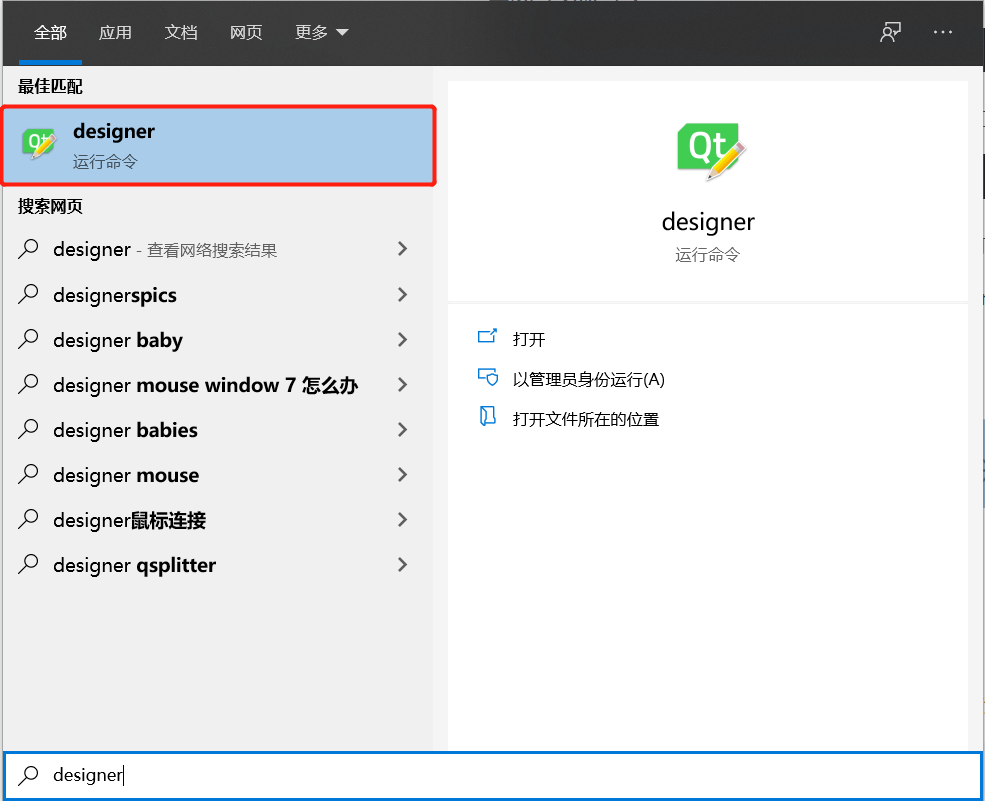Expand arrow for designer mouse window 7 怎么办
Viewport: 985px width, 801px height.
(403, 384)
